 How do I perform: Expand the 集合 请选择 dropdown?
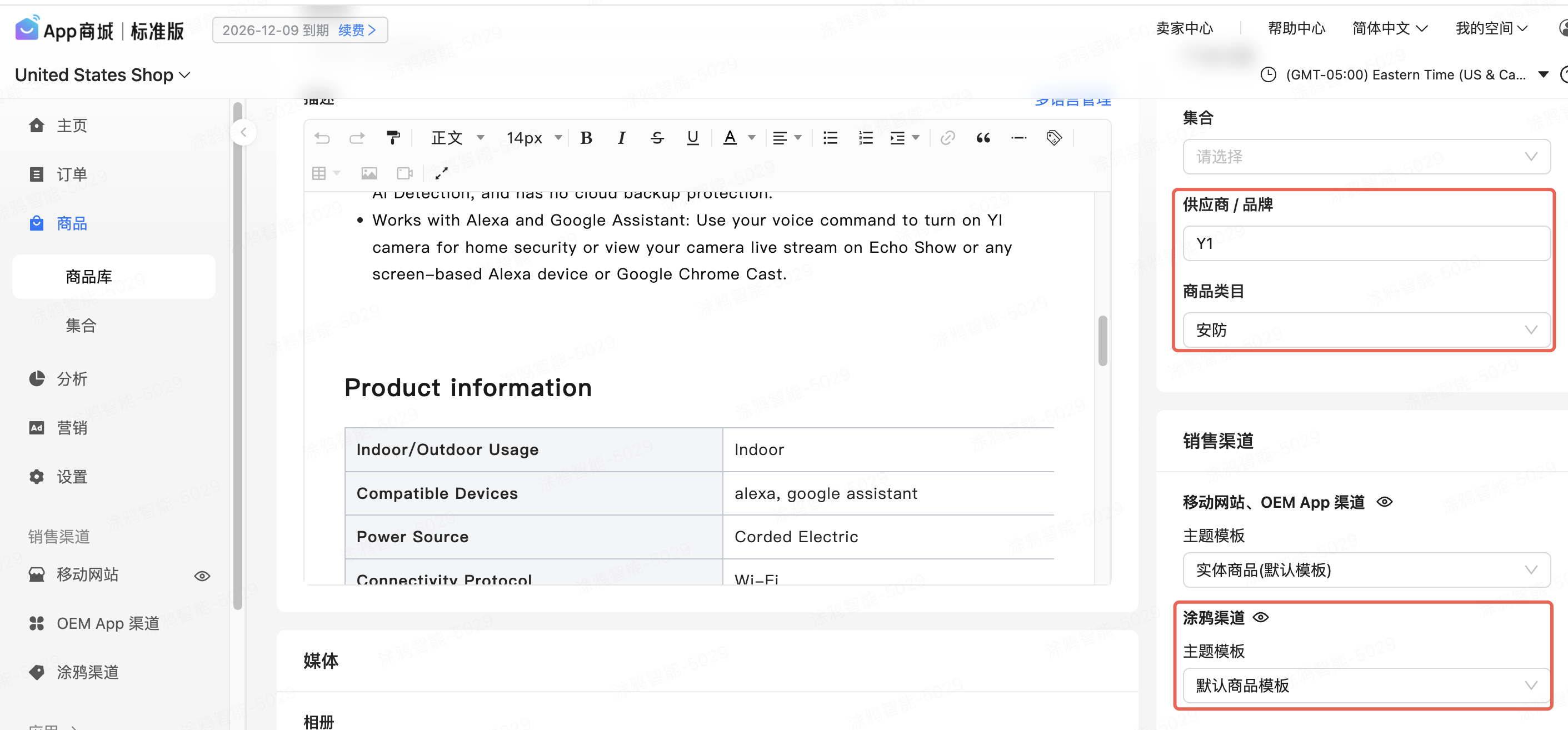tap(1366, 157)
